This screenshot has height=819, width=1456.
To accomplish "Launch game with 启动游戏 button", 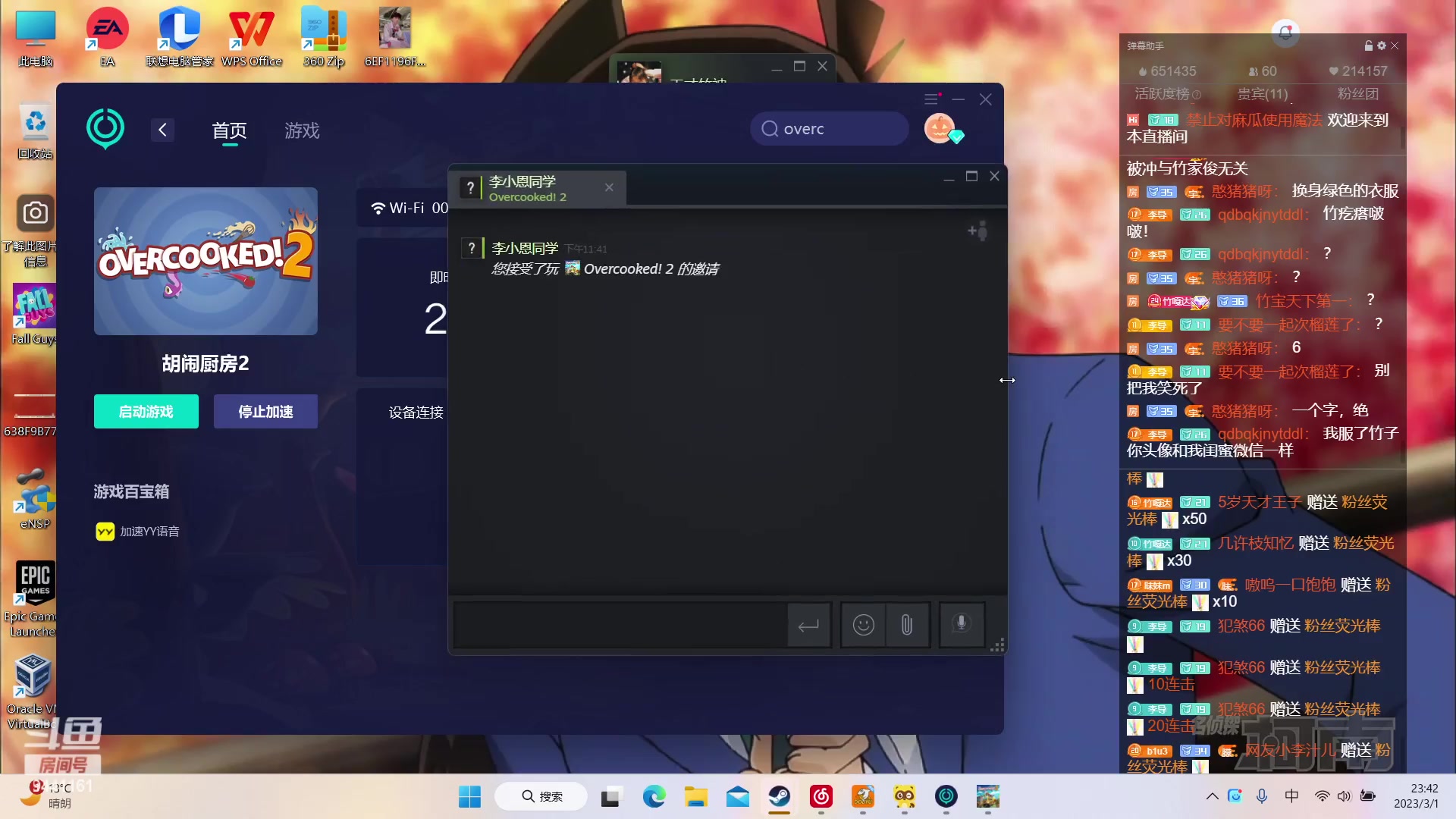I will tap(146, 412).
